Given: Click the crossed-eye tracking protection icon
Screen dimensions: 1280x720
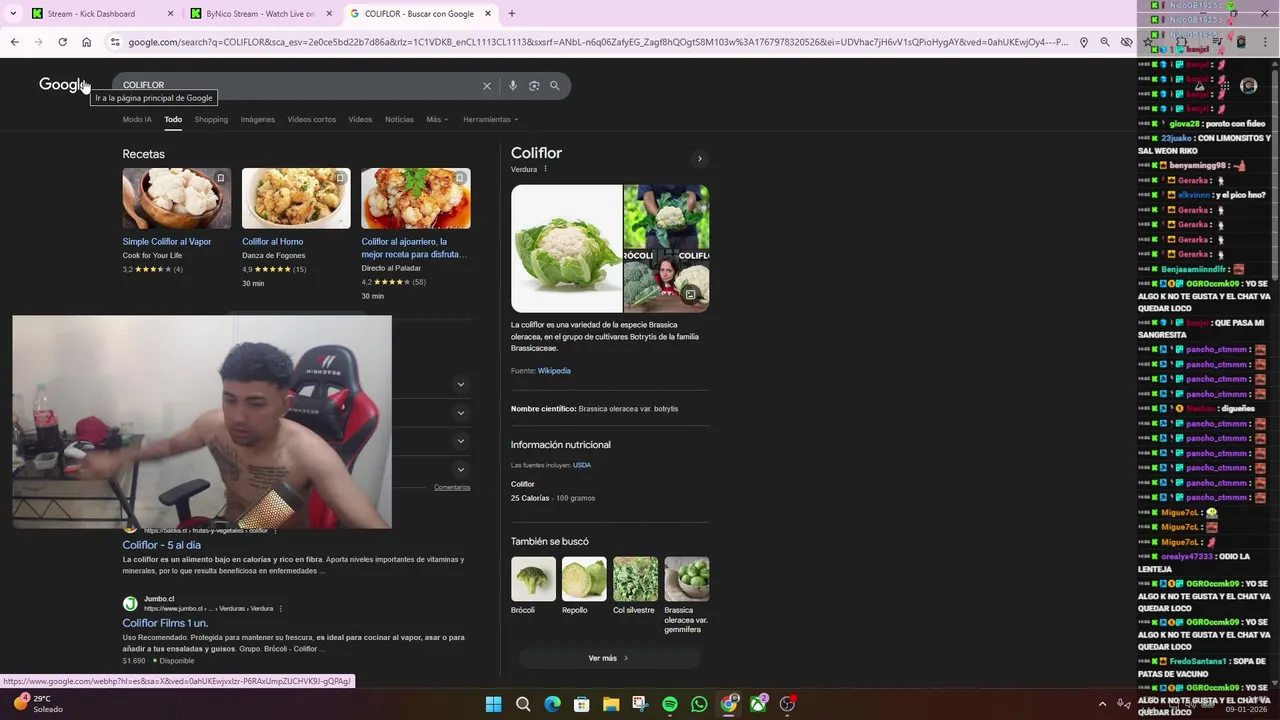Looking at the screenshot, I should click(1126, 42).
